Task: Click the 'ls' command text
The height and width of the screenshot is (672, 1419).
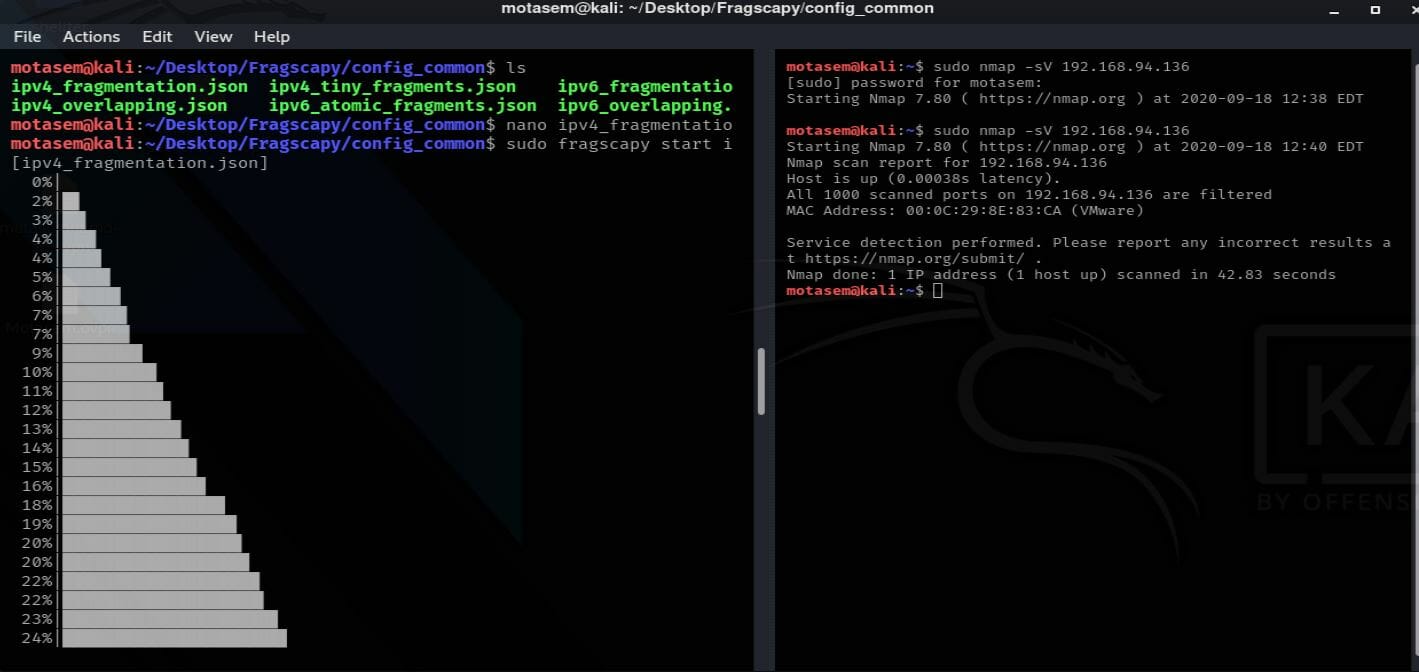Action: (515, 67)
